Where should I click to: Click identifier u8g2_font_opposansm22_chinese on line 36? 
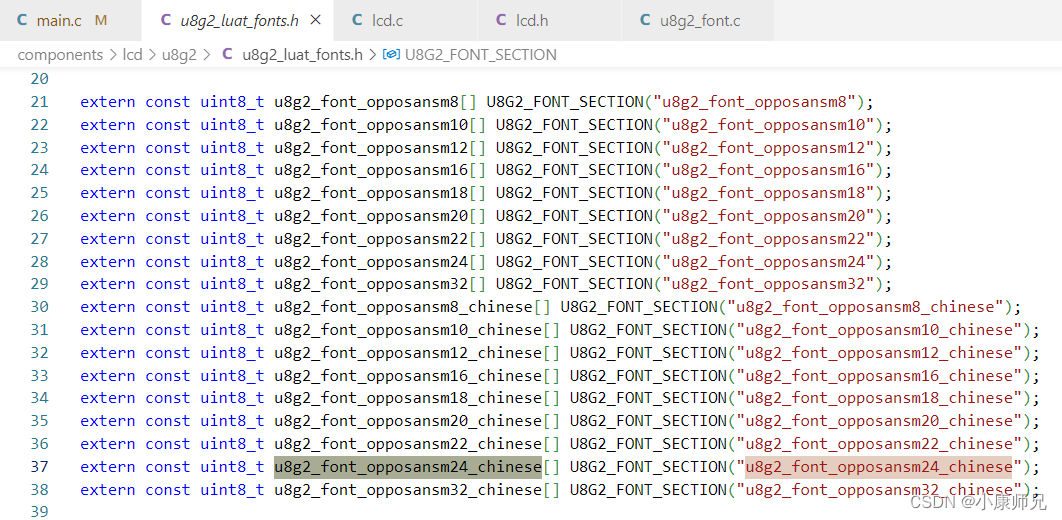tap(408, 443)
